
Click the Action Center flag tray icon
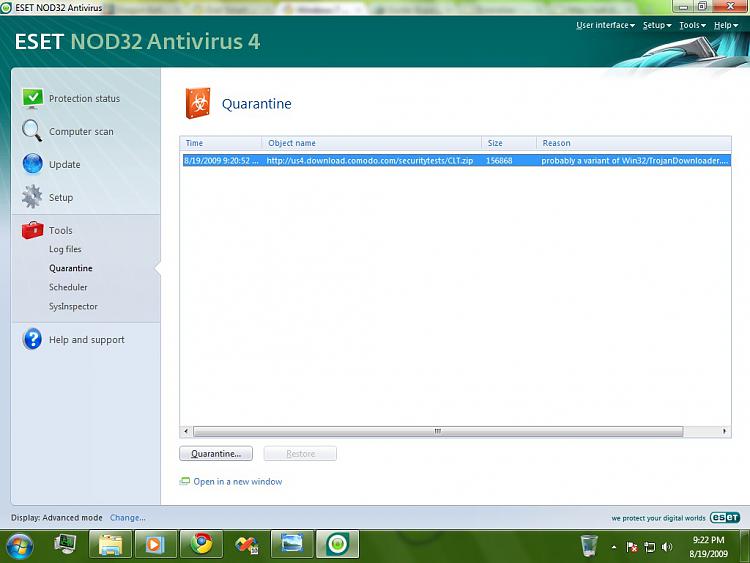[x=631, y=547]
